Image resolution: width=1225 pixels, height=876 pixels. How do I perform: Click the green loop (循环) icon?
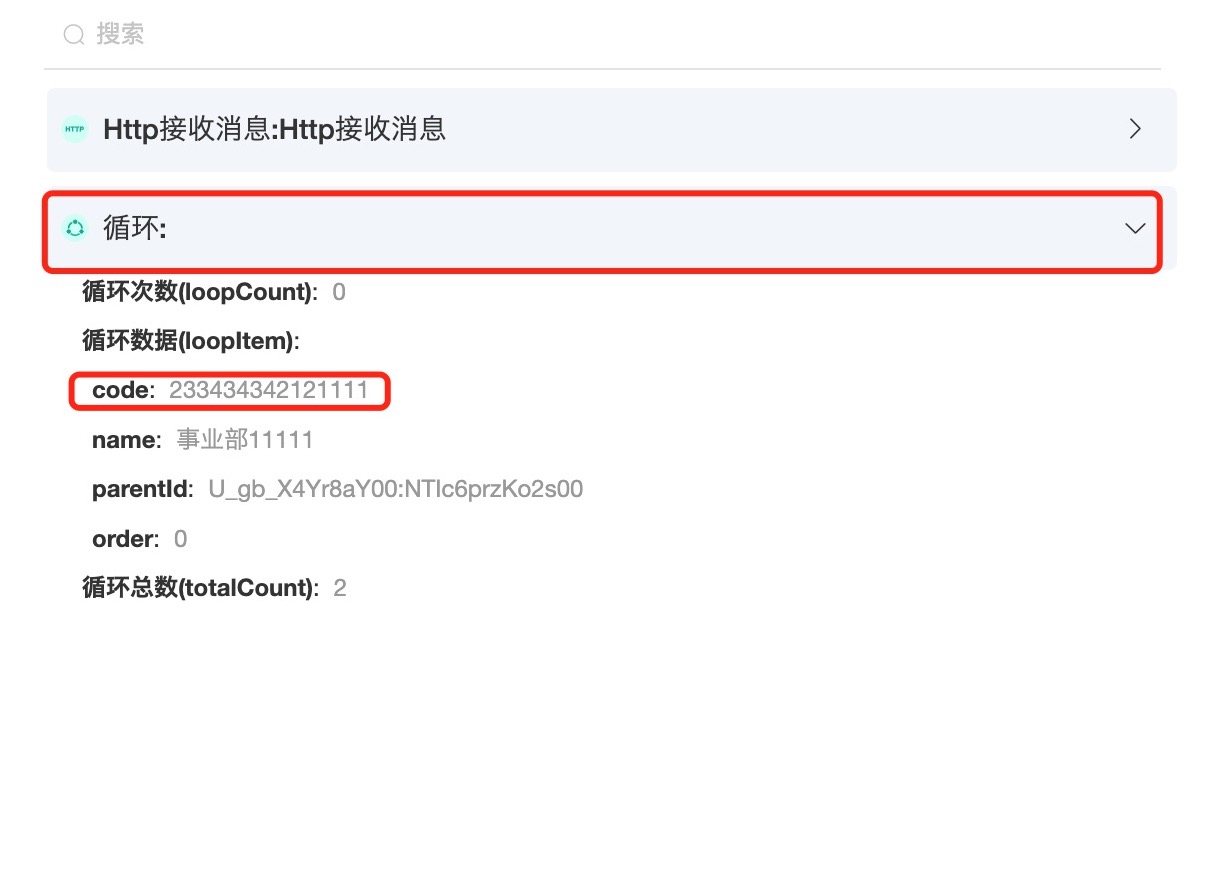pos(75,228)
